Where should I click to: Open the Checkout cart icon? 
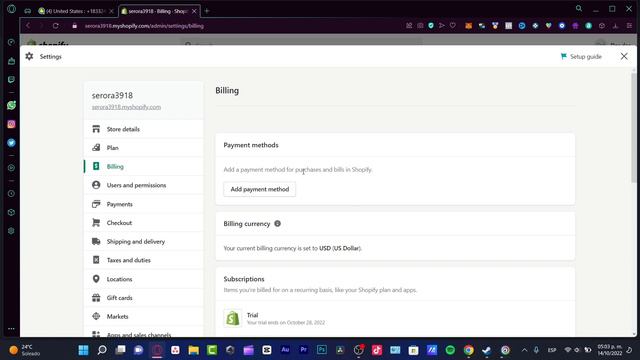pos(96,222)
